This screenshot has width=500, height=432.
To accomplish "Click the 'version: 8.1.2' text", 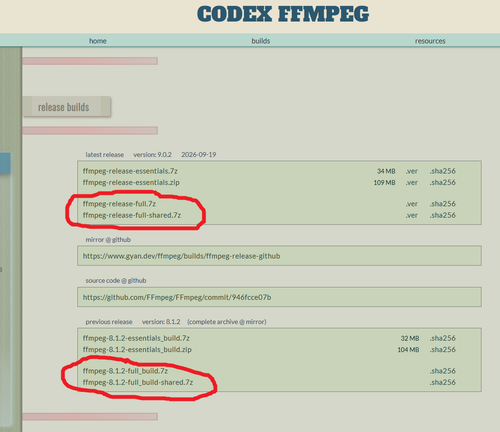I will click(161, 322).
